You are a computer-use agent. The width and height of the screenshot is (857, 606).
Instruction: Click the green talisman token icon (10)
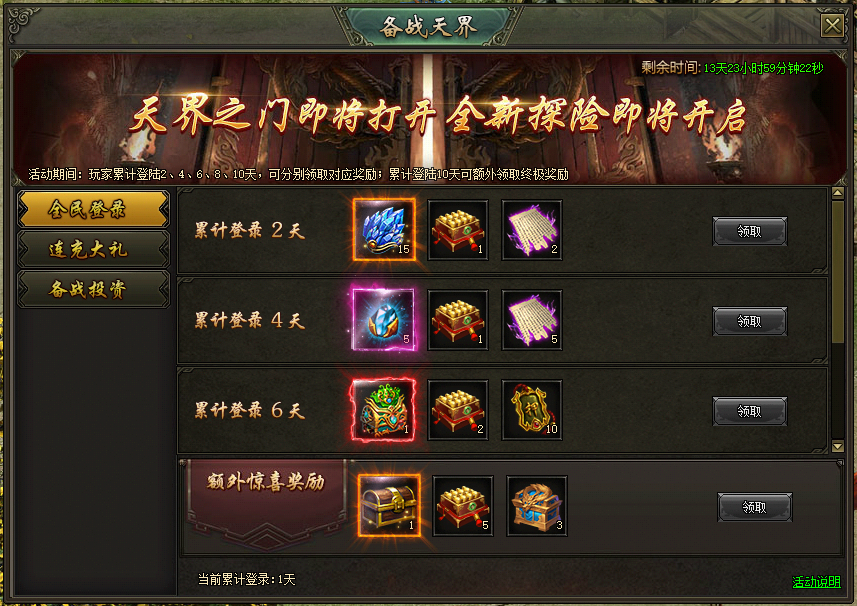(532, 410)
